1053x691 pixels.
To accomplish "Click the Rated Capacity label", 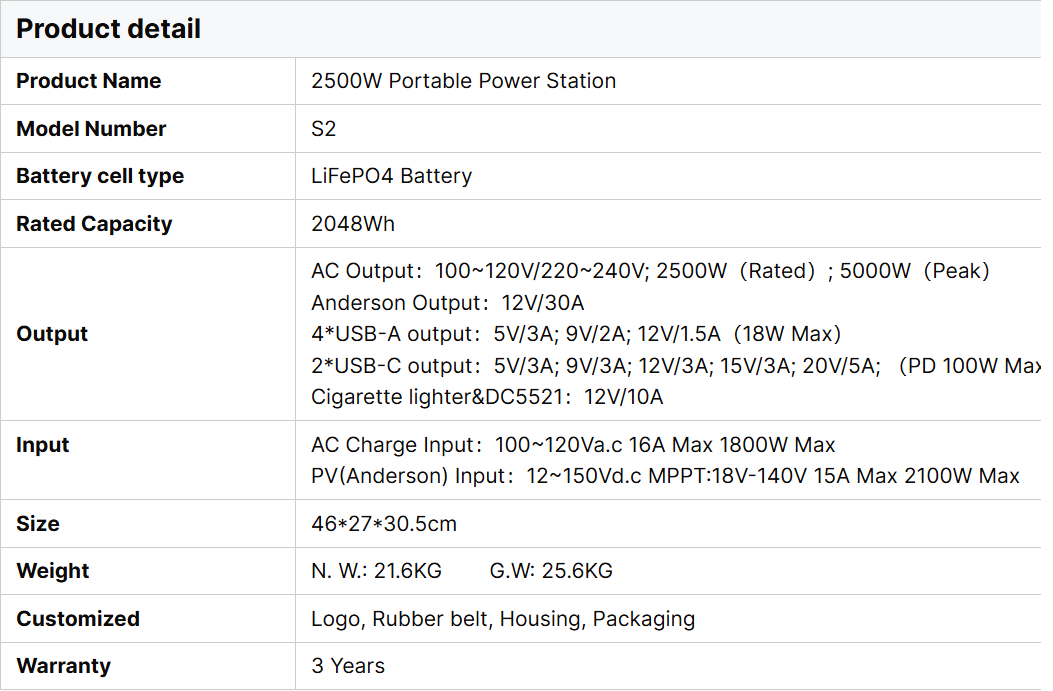I will click(94, 224).
